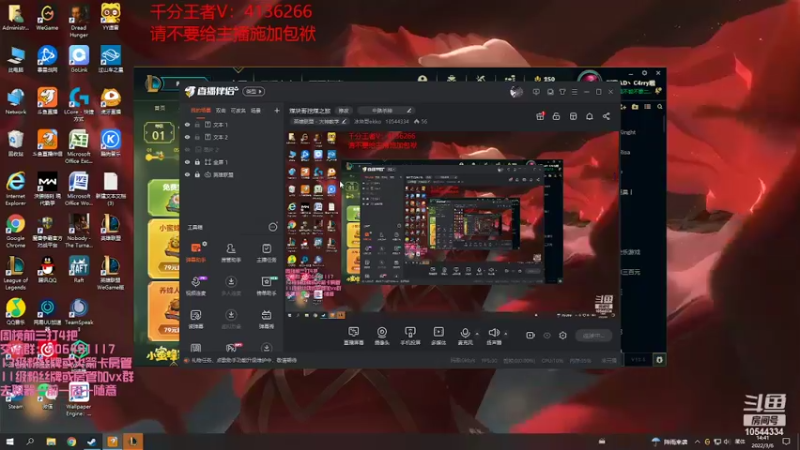Click user avatar in streaming app title bar
Viewport: 800px width, 450px height.
click(x=516, y=92)
